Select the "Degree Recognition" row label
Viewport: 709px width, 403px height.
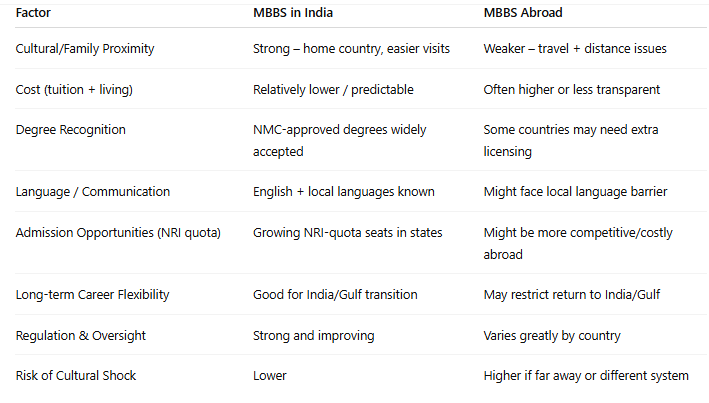point(70,130)
